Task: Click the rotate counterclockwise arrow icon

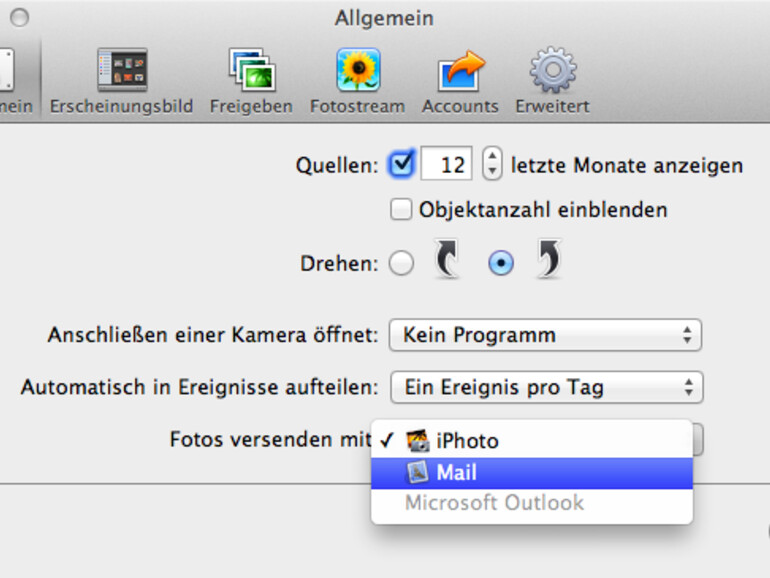Action: coord(446,263)
